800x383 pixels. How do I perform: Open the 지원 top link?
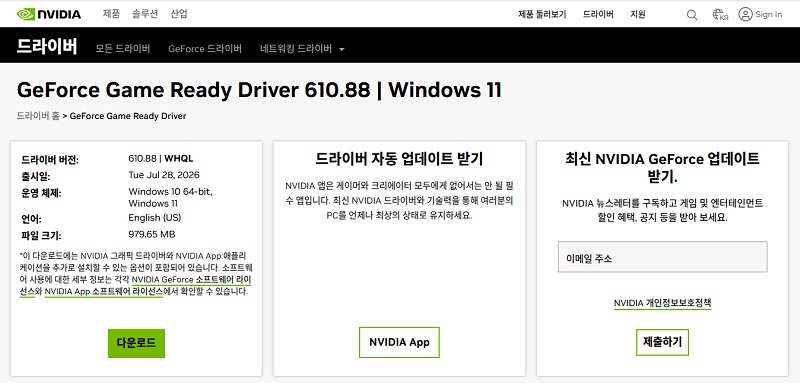638,14
